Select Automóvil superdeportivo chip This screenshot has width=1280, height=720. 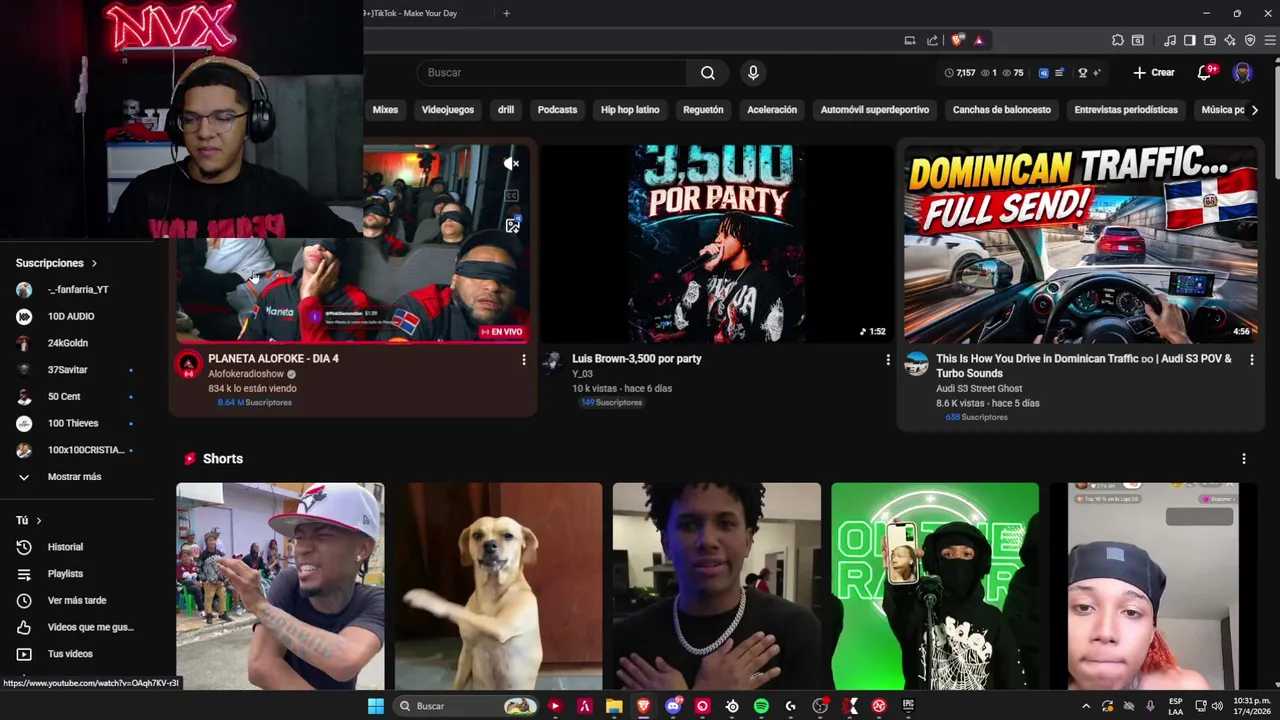[875, 110]
